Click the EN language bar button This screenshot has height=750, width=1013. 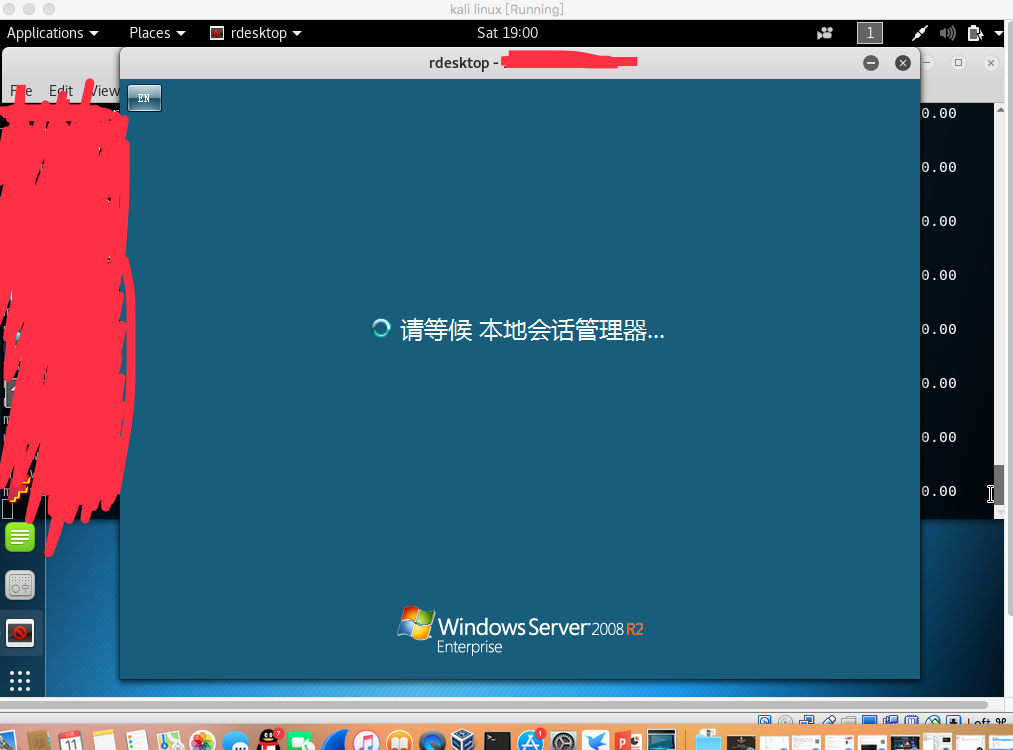(144, 98)
